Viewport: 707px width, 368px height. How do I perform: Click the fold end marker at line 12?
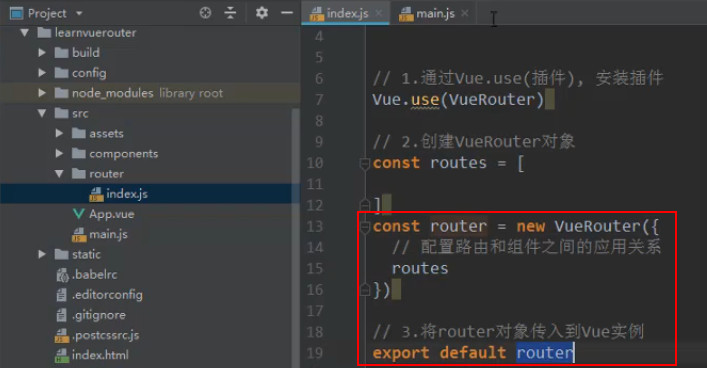click(x=365, y=204)
